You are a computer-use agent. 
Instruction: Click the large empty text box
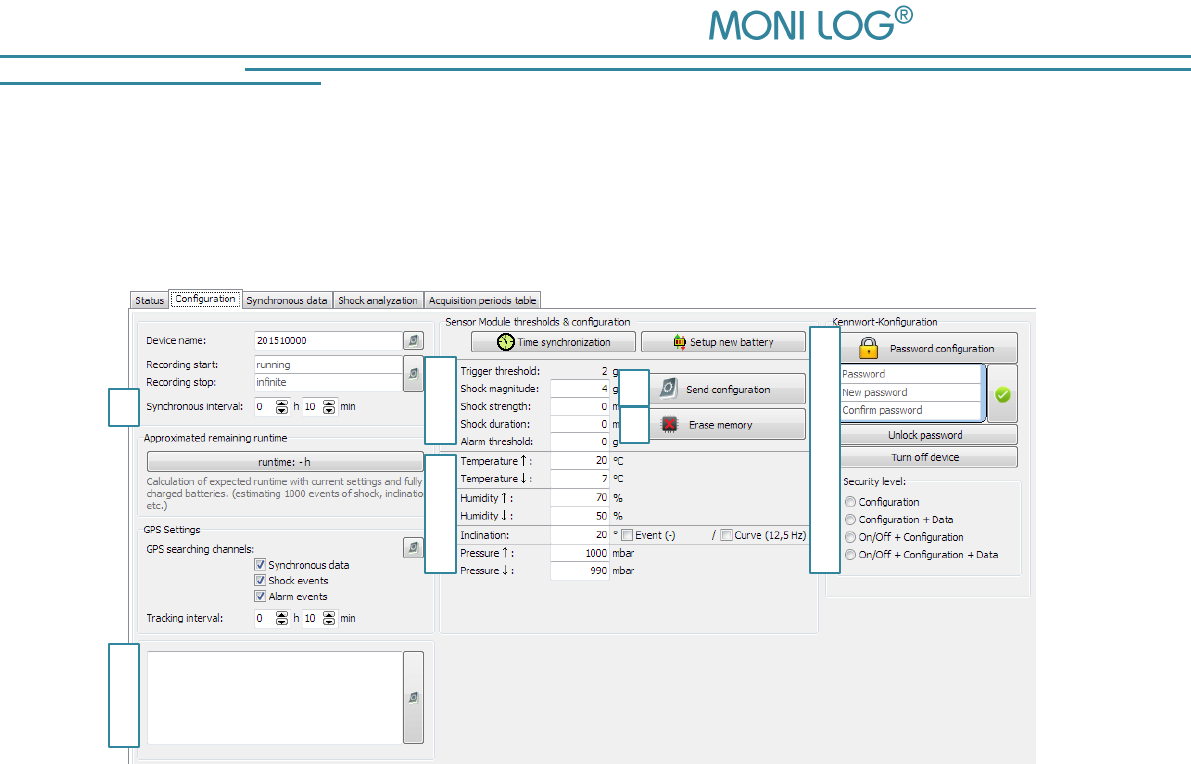pyautogui.click(x=274, y=697)
